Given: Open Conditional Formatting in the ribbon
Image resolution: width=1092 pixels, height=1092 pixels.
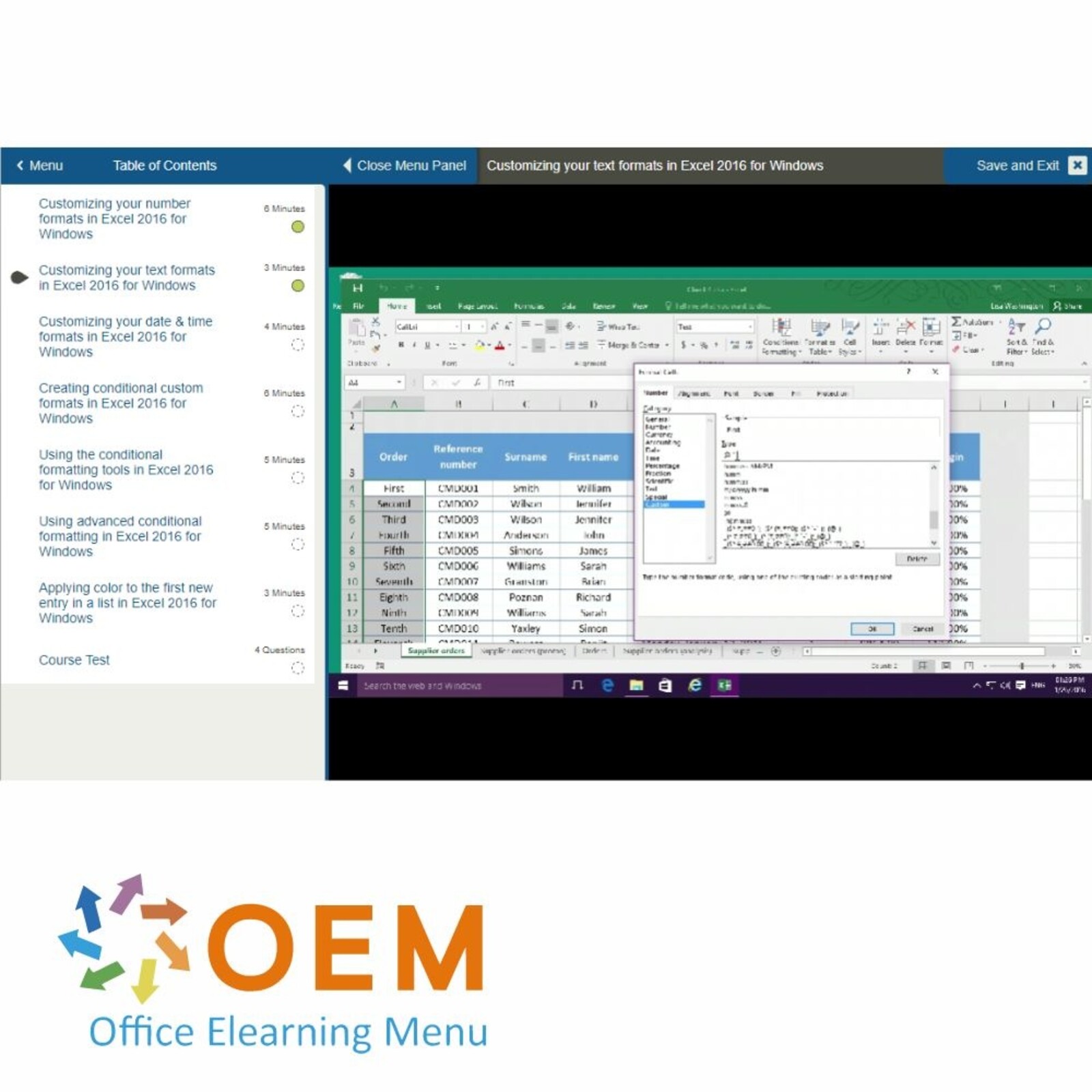Looking at the screenshot, I should point(781,336).
